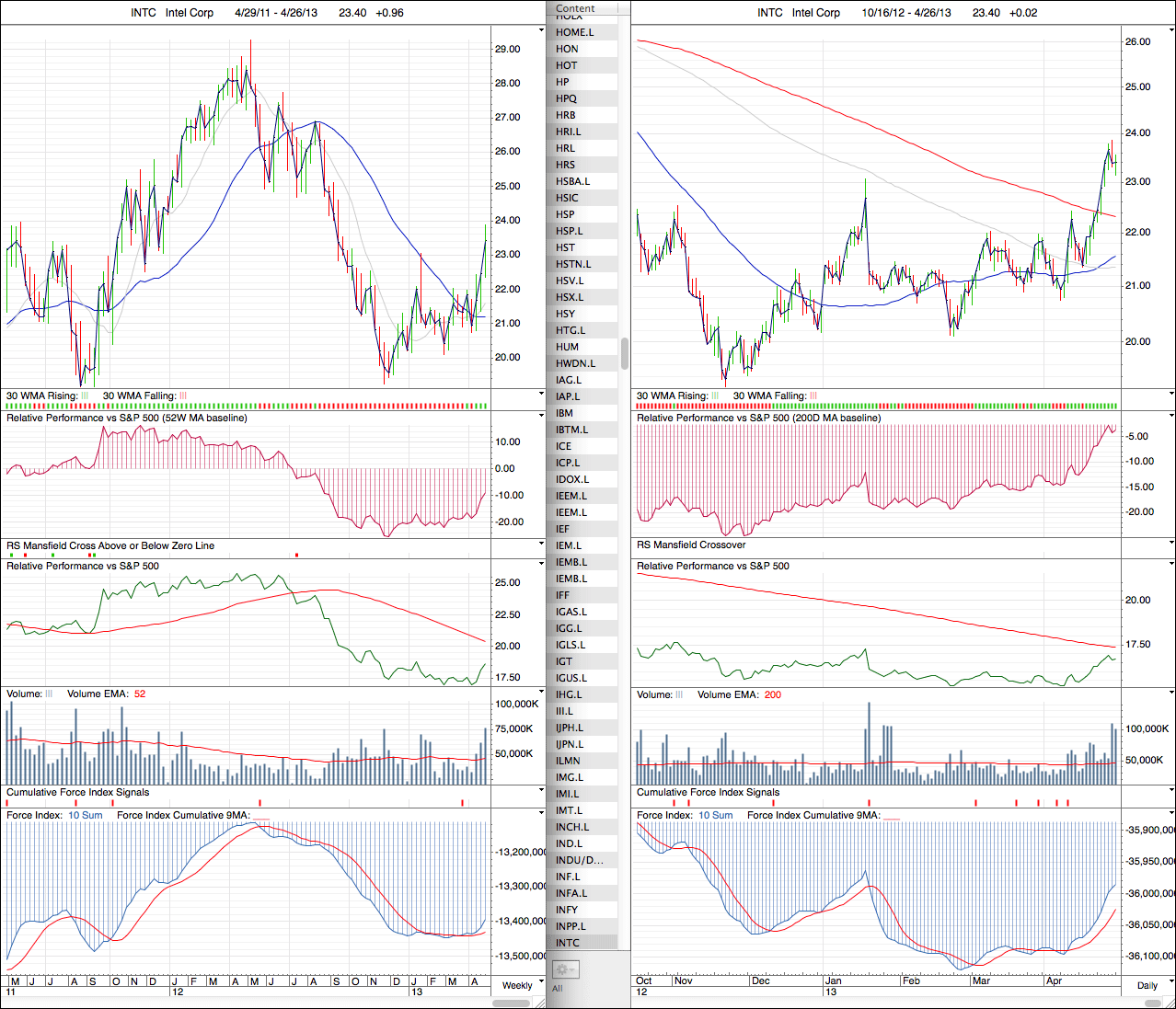Open daily price chart panel menu arrow
The image size is (1176, 1009).
(1171, 30)
